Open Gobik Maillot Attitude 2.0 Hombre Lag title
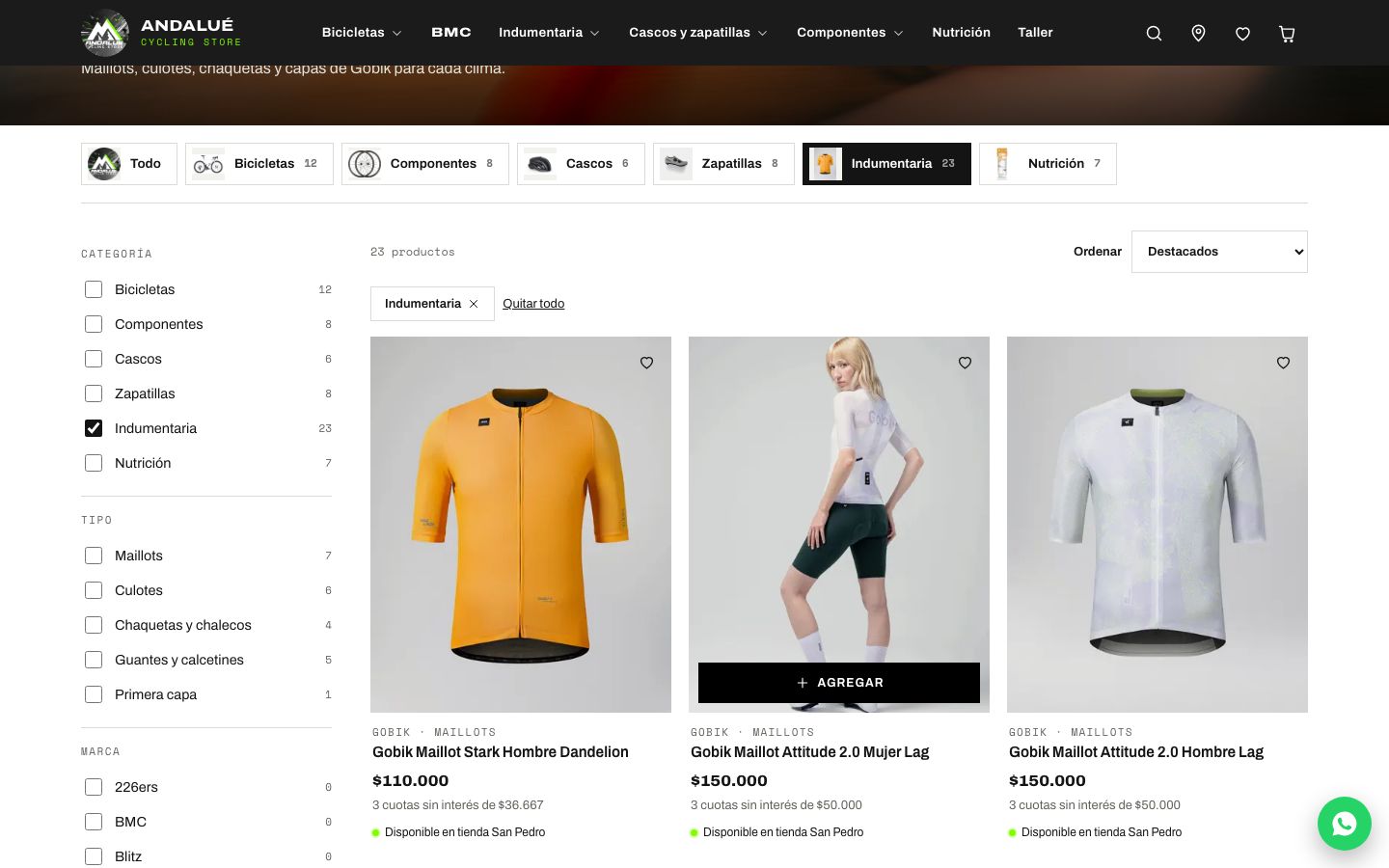 (1136, 752)
